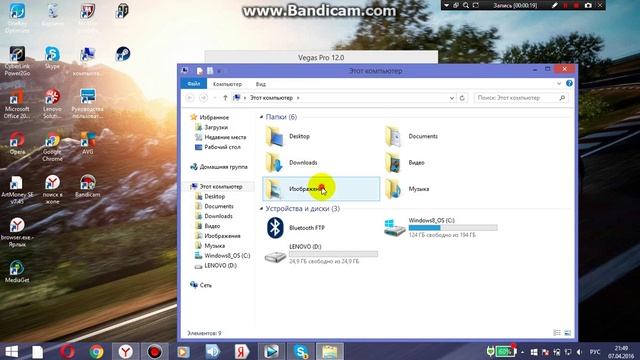Image resolution: width=640 pixels, height=360 pixels.
Task: Open recent locations dropdown arrow
Action: 215,98
